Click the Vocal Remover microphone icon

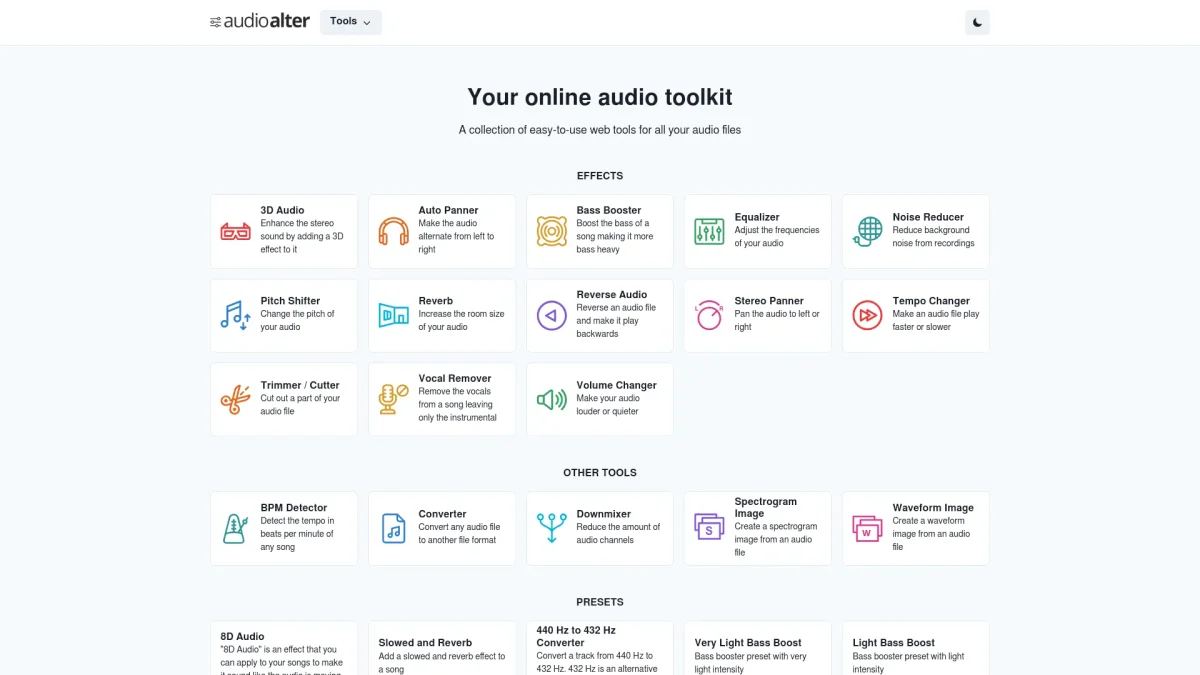[394, 400]
